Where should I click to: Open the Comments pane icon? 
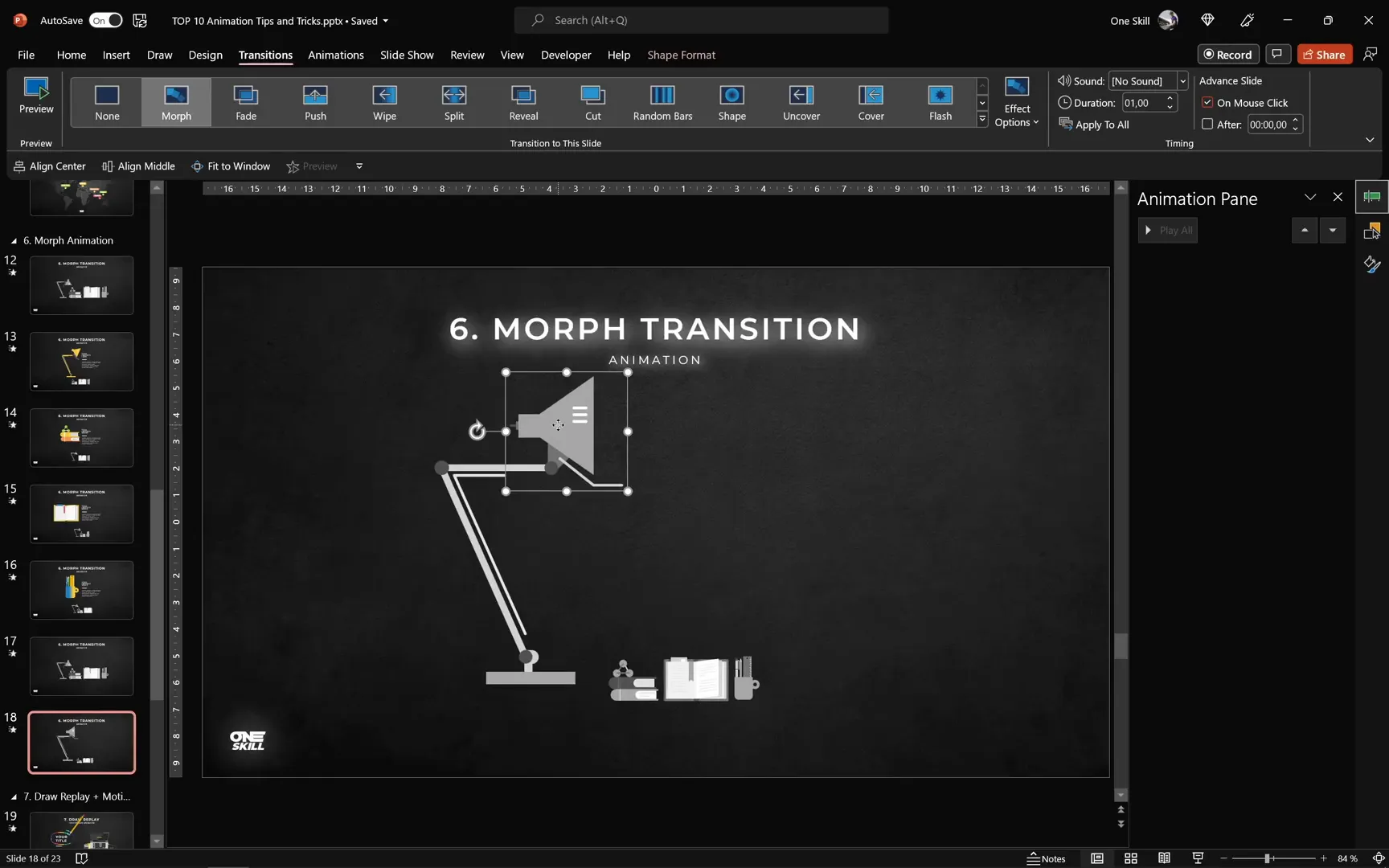tap(1277, 54)
